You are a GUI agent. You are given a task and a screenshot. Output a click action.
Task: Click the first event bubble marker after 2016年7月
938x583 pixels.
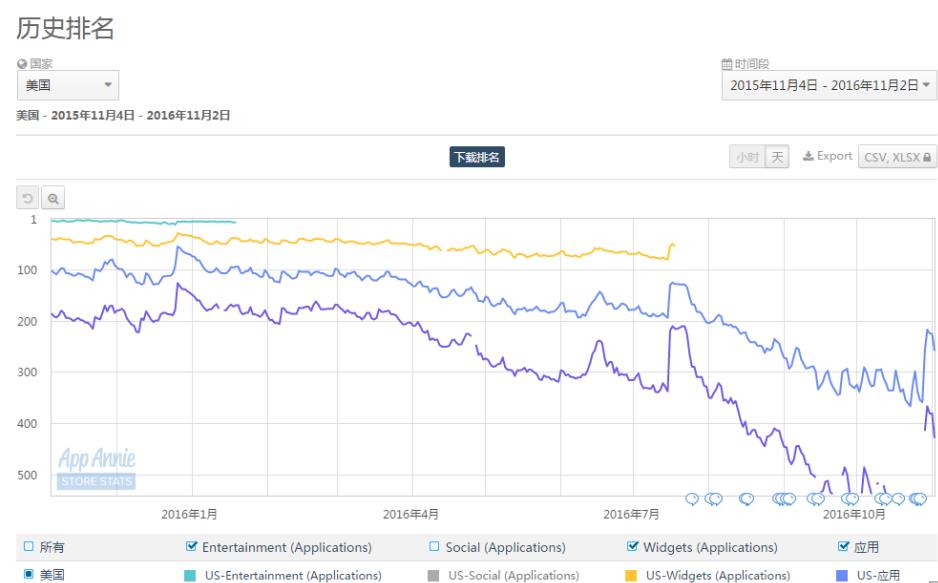[691, 498]
